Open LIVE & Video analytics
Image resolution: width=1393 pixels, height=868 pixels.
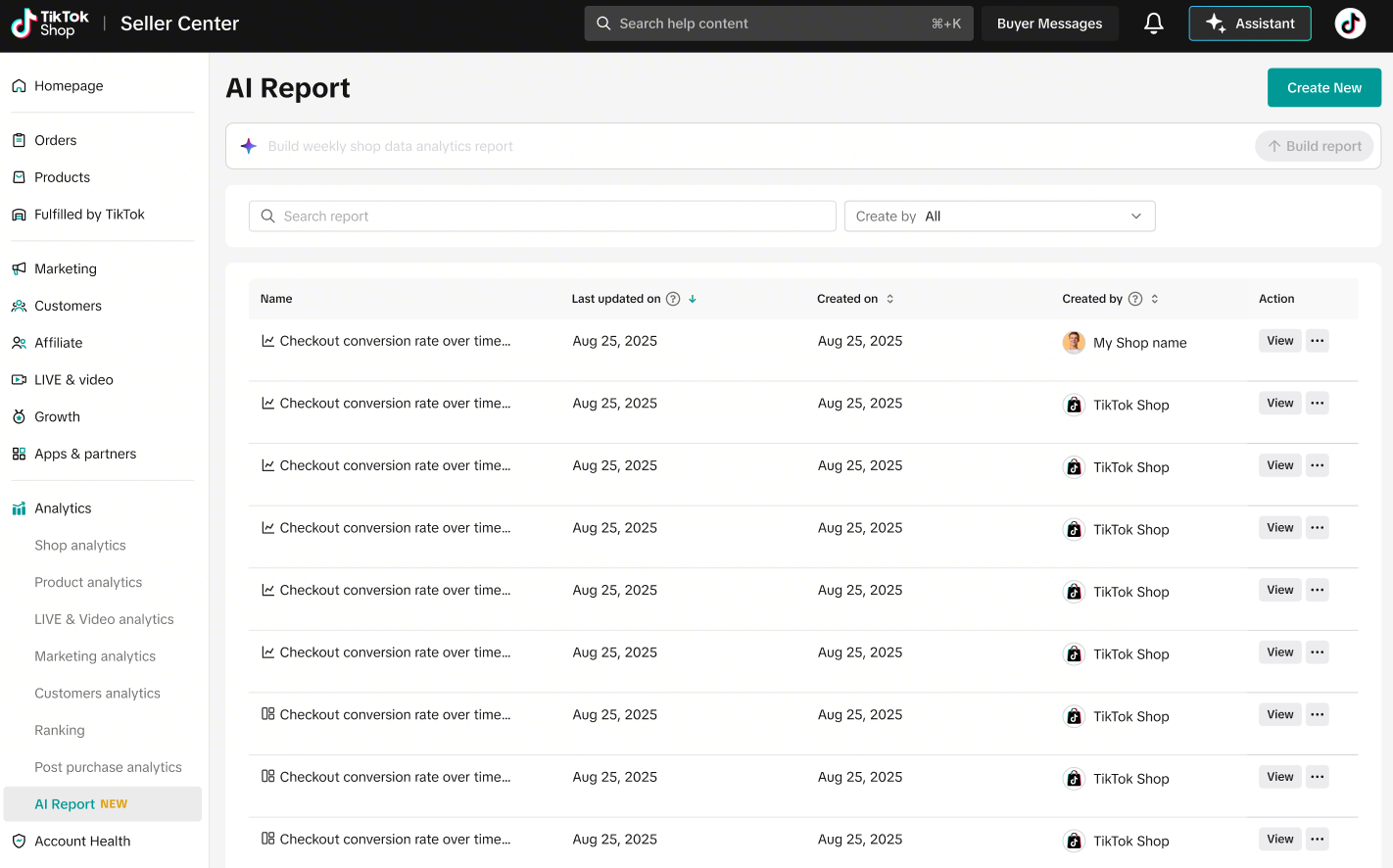point(102,619)
